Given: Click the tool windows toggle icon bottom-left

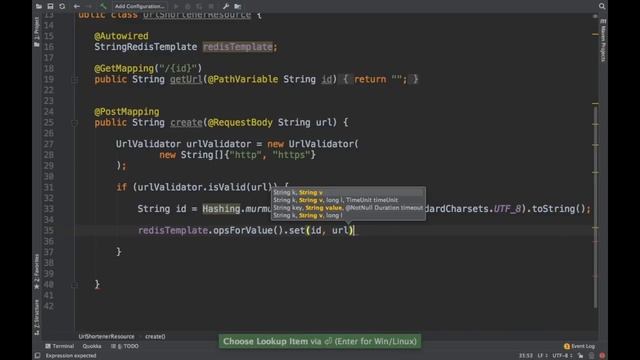Looking at the screenshot, I should tap(37, 356).
